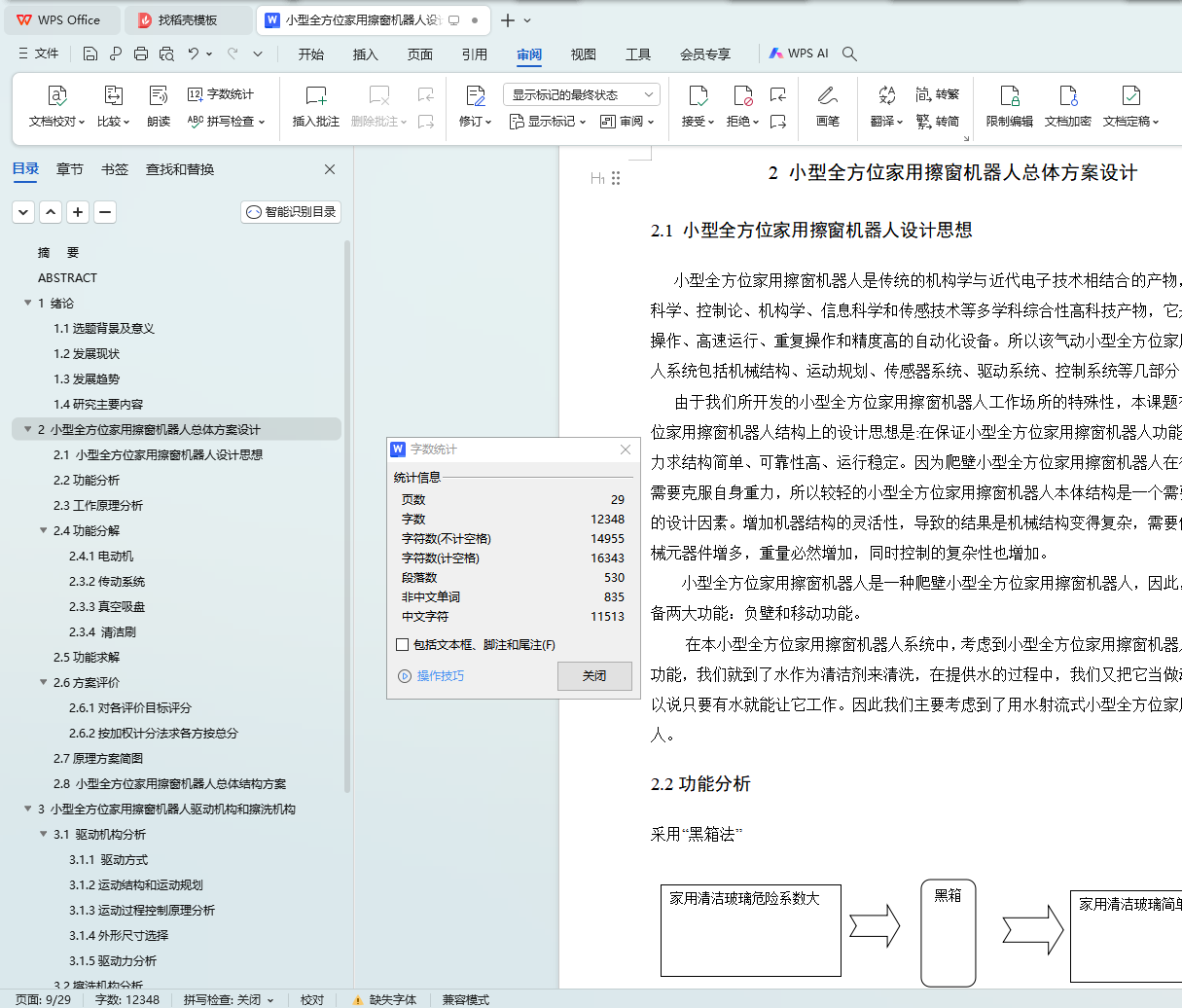The height and width of the screenshot is (1008, 1182).
Task: Convert text with 转简 to simplified
Action: click(x=938, y=122)
